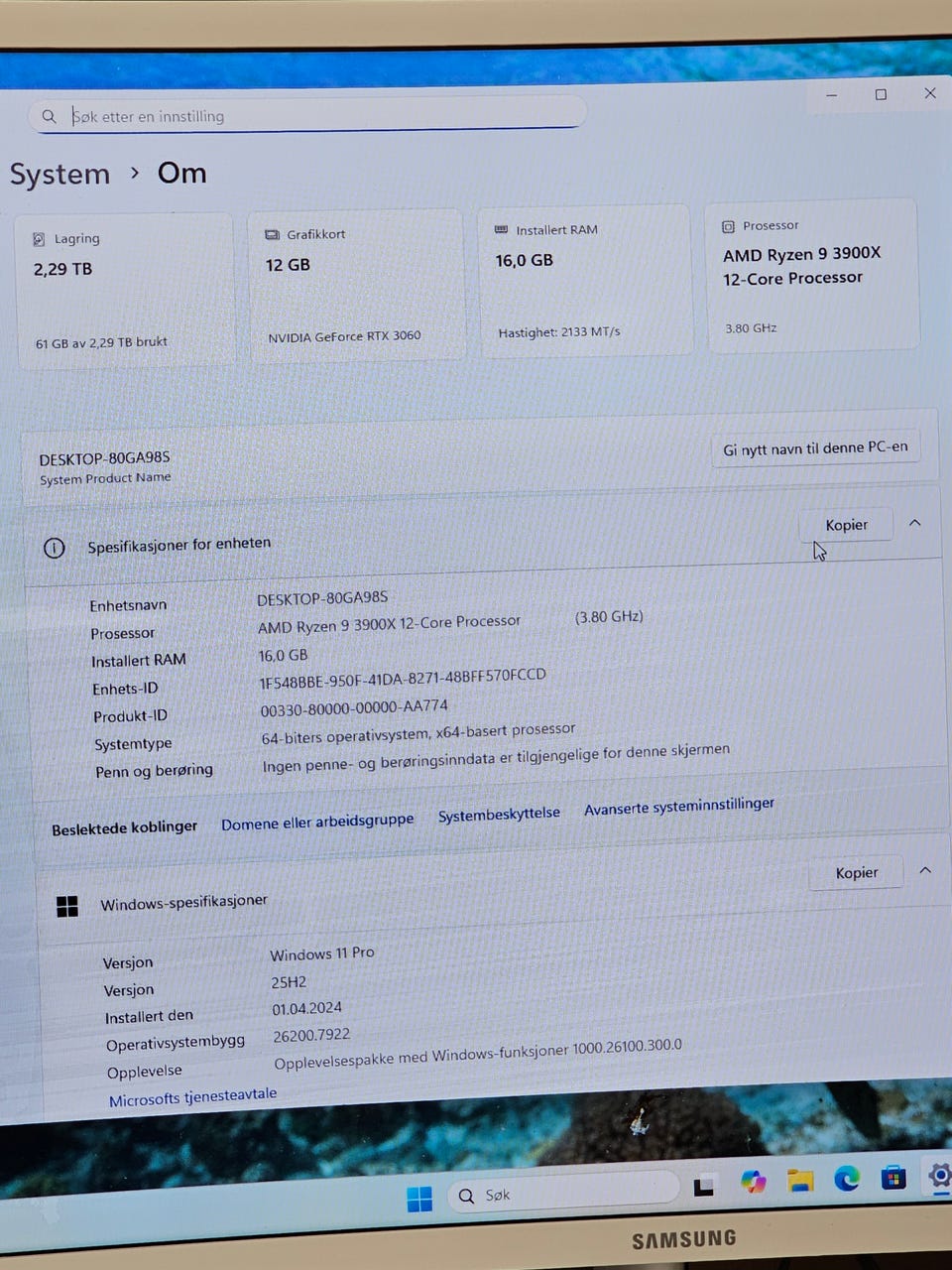Click the taskbar Søk search box
This screenshot has width=952, height=1270.
(564, 1194)
